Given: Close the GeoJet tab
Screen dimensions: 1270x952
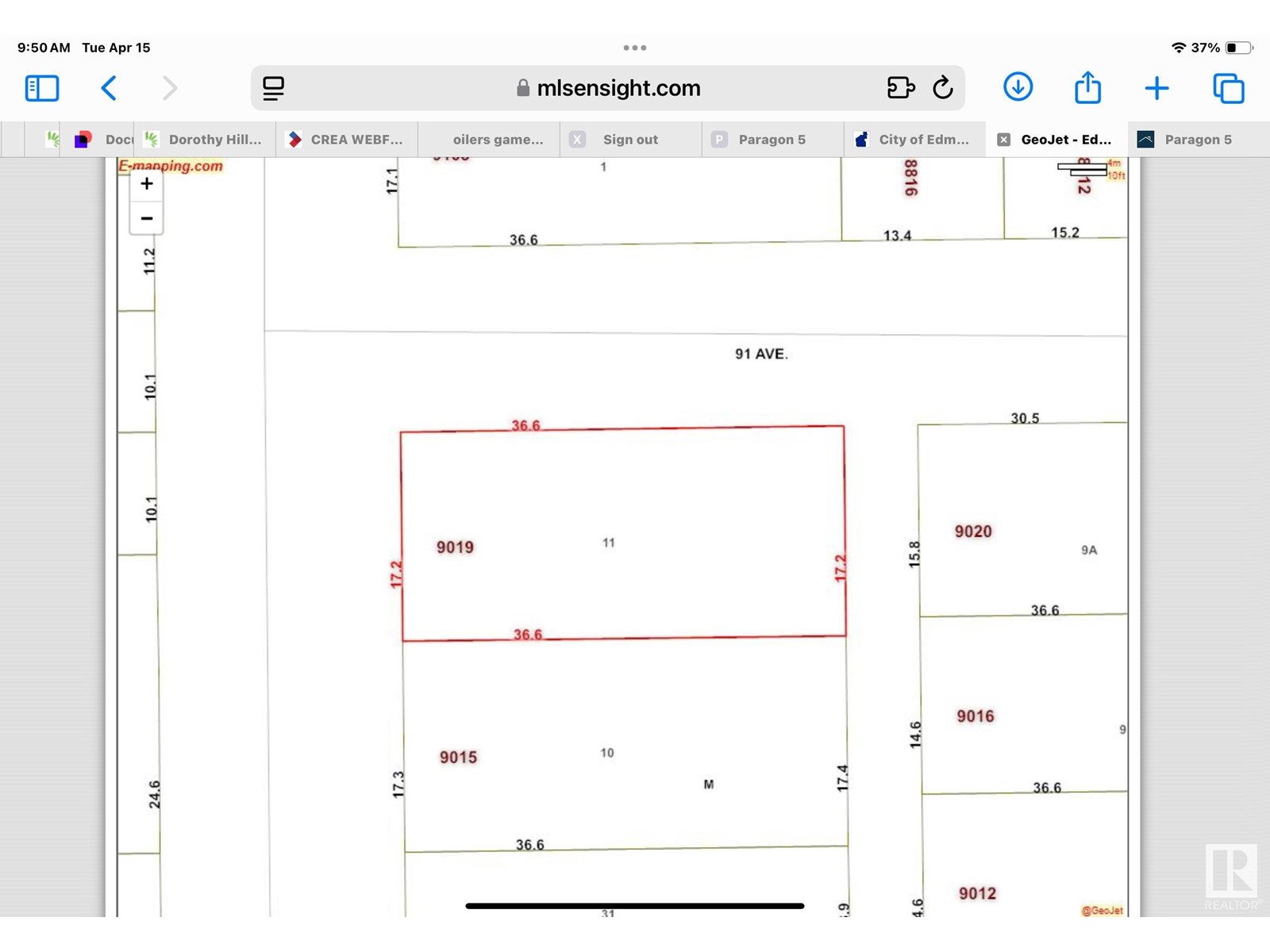Looking at the screenshot, I should pos(1004,140).
